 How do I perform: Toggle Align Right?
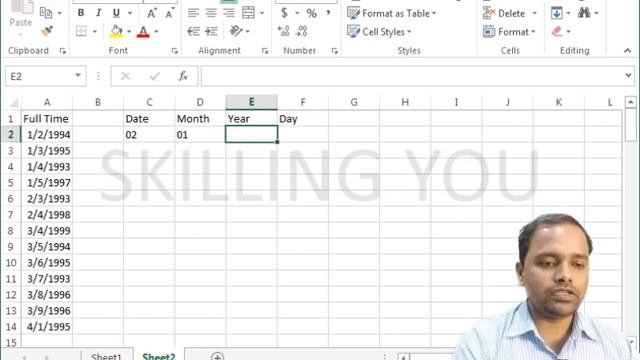pyautogui.click(x=229, y=13)
